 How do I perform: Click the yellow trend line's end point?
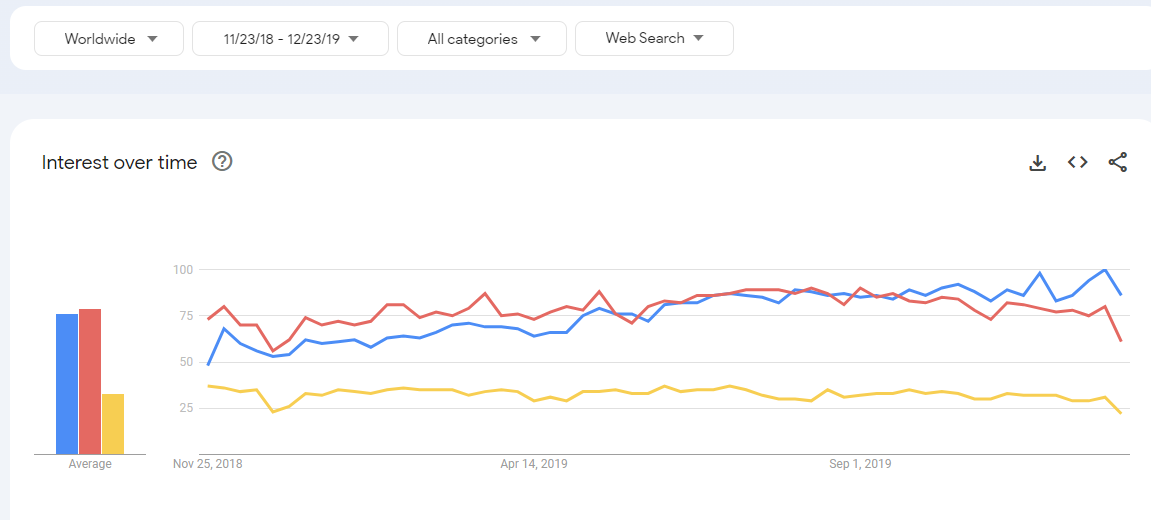[x=1121, y=413]
